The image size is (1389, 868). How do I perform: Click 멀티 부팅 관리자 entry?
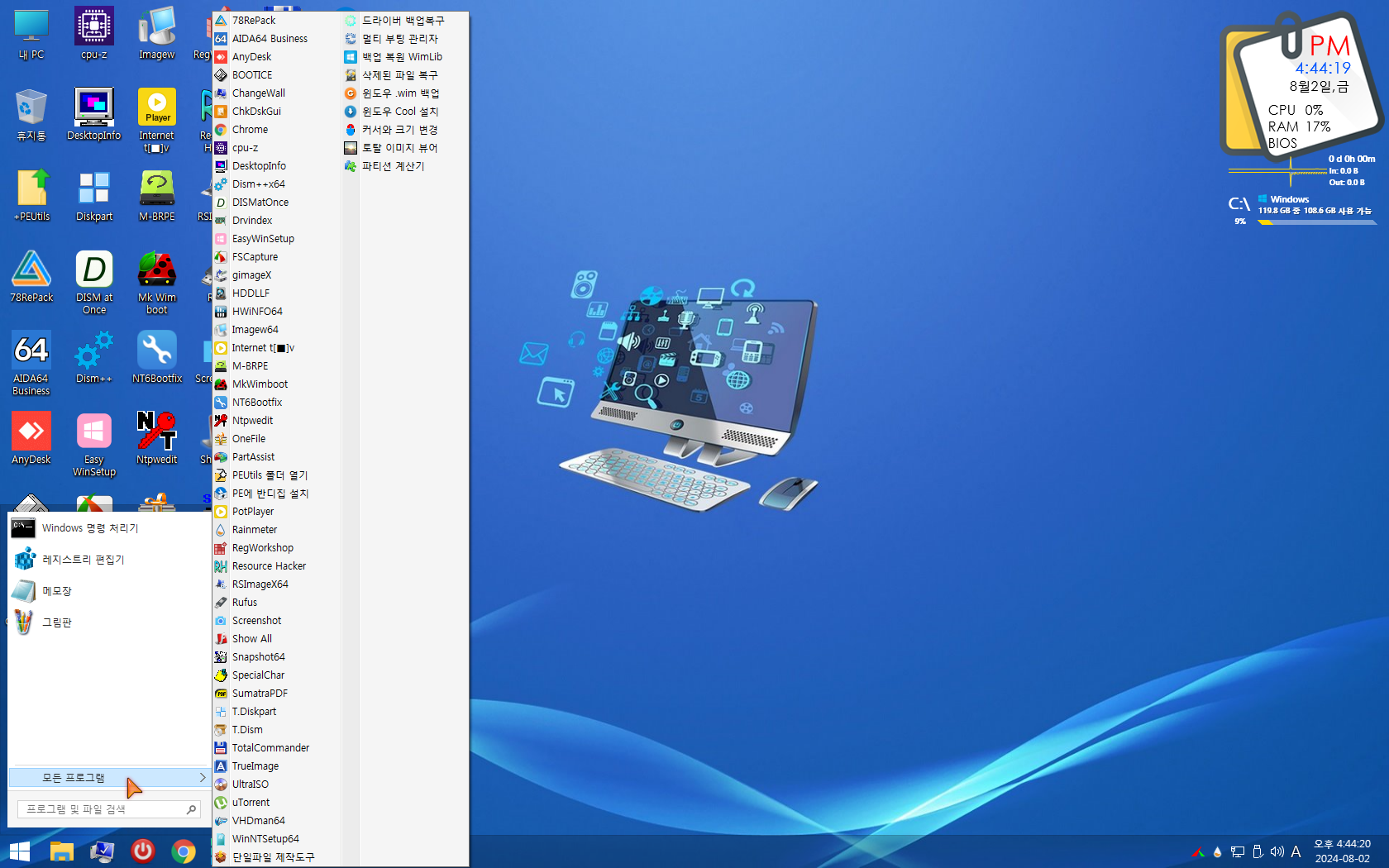point(405,39)
